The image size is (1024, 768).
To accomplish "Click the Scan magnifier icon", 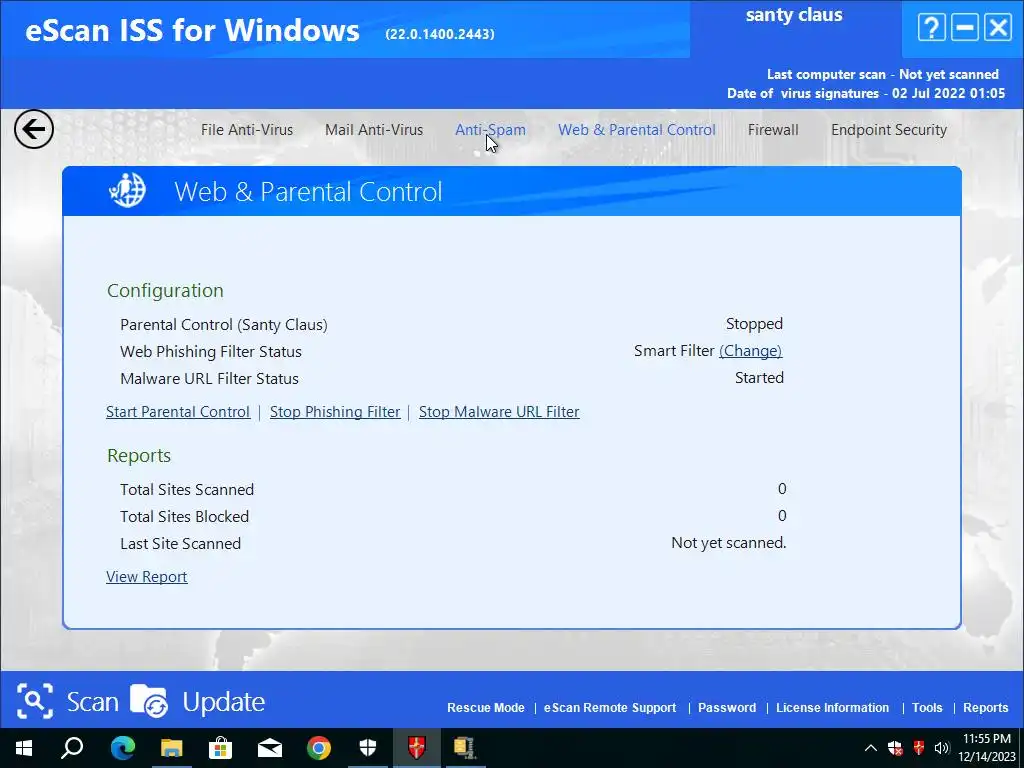I will click(x=35, y=701).
